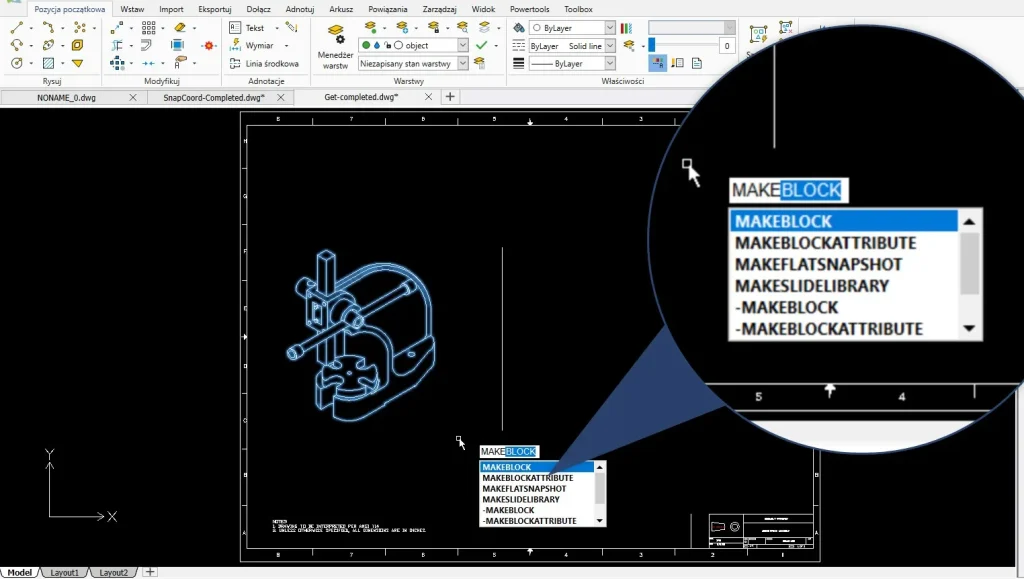Click the paint bucket color icon
This screenshot has width=1024, height=579.
[x=519, y=27]
